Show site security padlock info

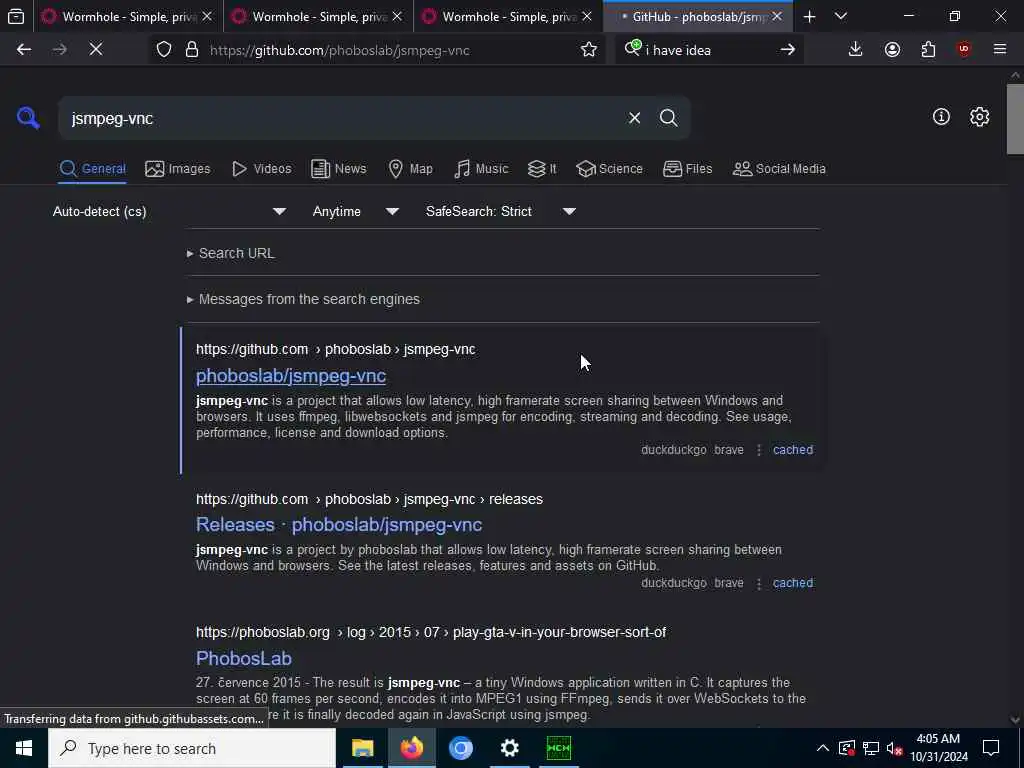pos(192,50)
